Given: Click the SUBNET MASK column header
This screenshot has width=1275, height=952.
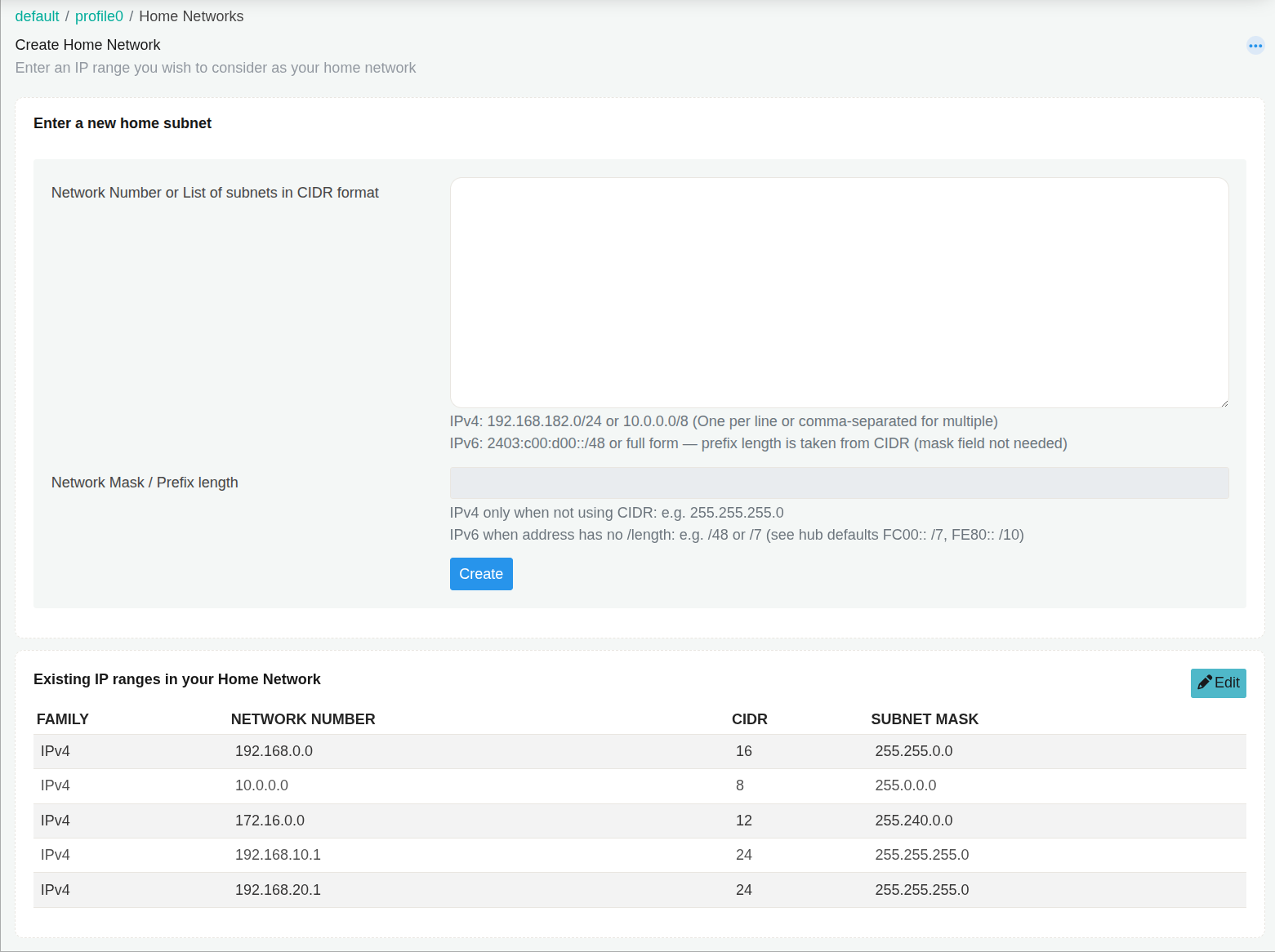Looking at the screenshot, I should point(925,719).
